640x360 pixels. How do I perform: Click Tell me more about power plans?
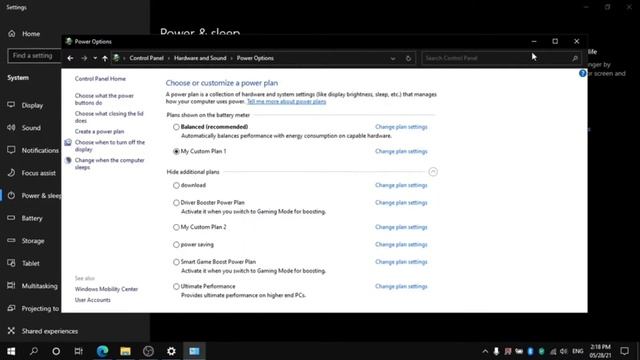pos(286,102)
